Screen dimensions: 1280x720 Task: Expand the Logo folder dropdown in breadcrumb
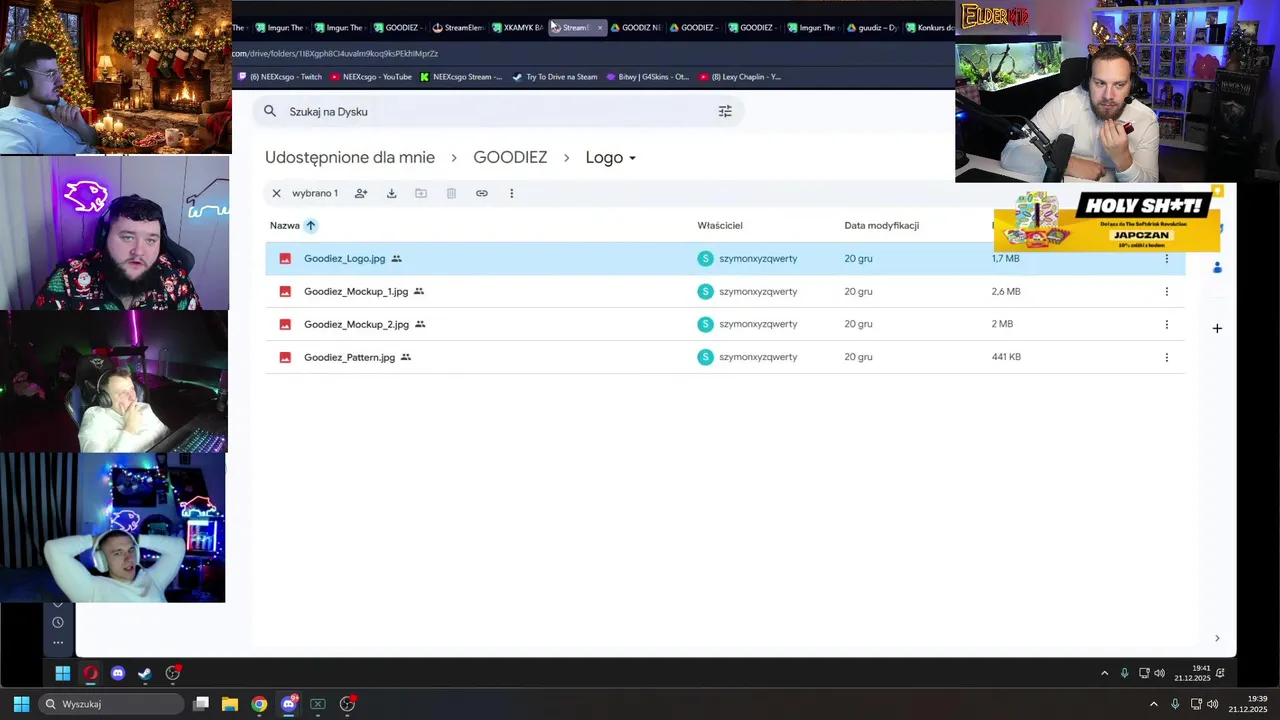coord(632,158)
